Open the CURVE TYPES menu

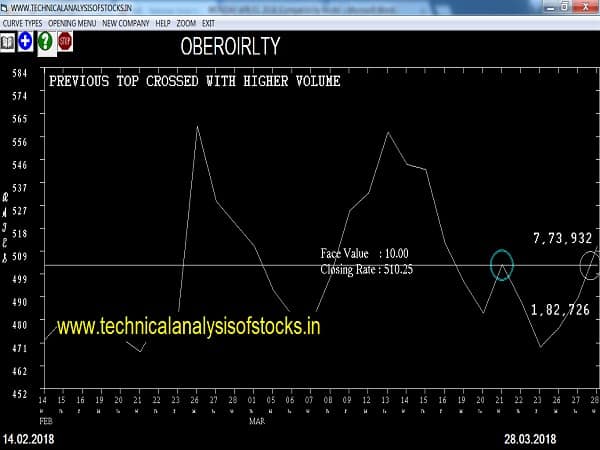(22, 22)
